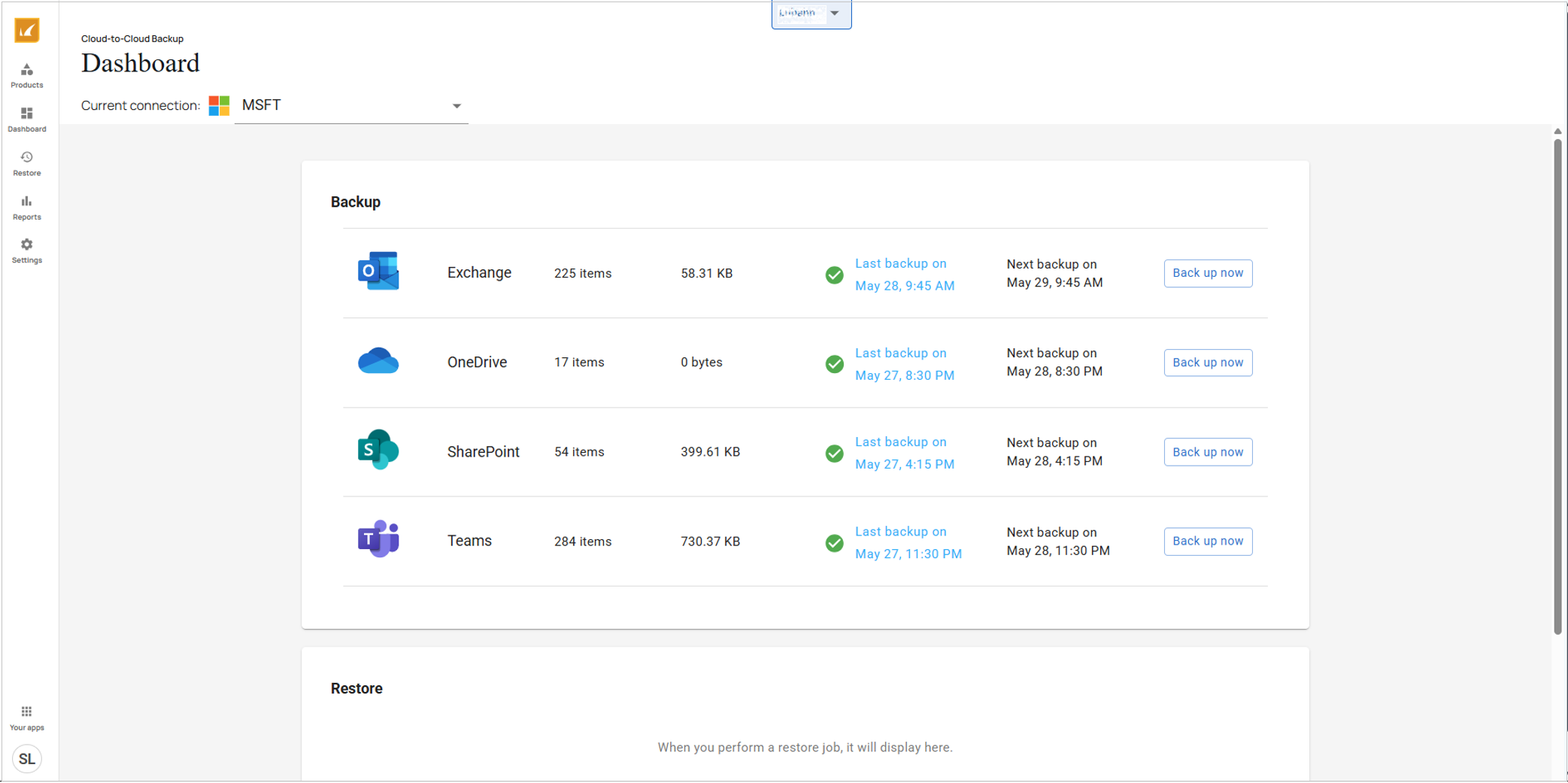Click the Microsoft logo beside MSFT
Viewport: 1568px width, 783px height.
(x=219, y=105)
